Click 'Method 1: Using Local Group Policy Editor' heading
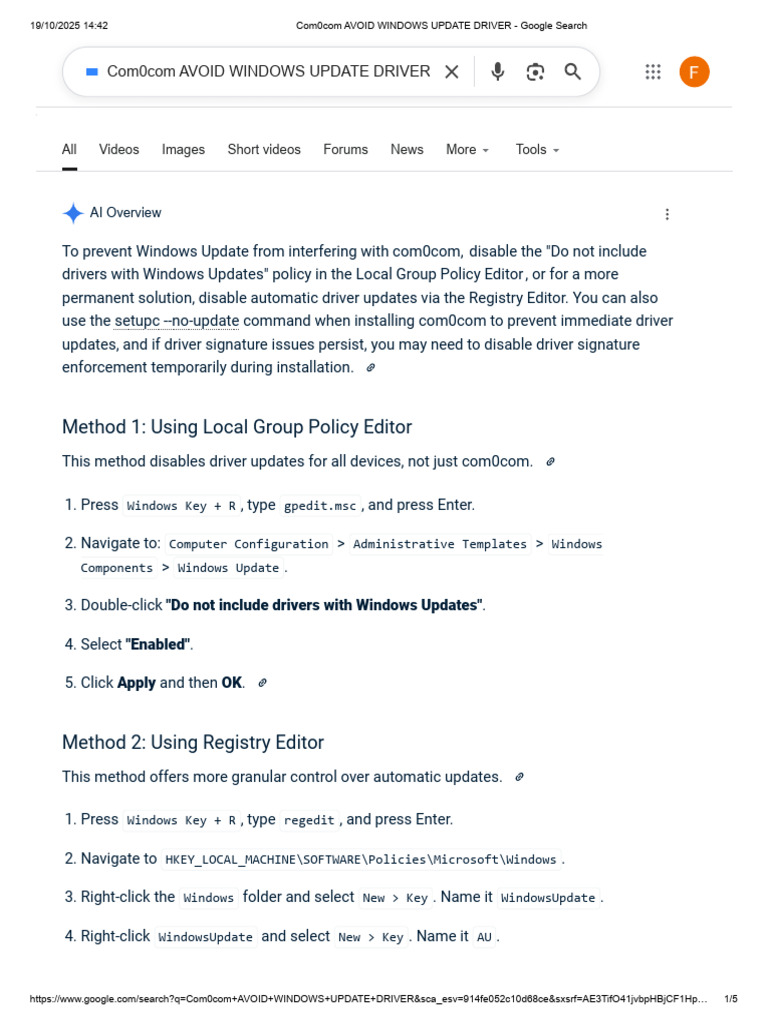This screenshot has height=1024, width=768. pos(237,427)
